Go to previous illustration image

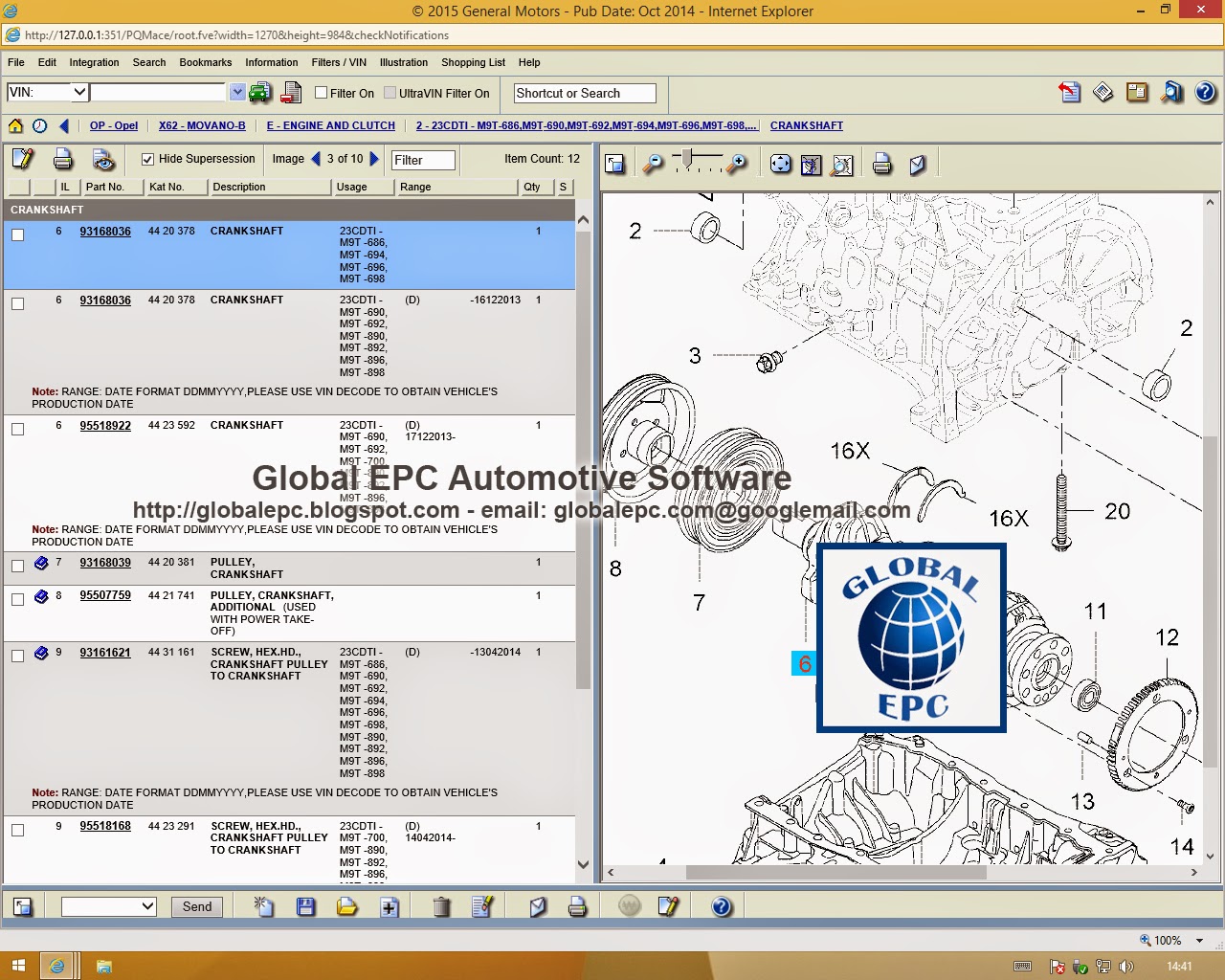pyautogui.click(x=316, y=159)
